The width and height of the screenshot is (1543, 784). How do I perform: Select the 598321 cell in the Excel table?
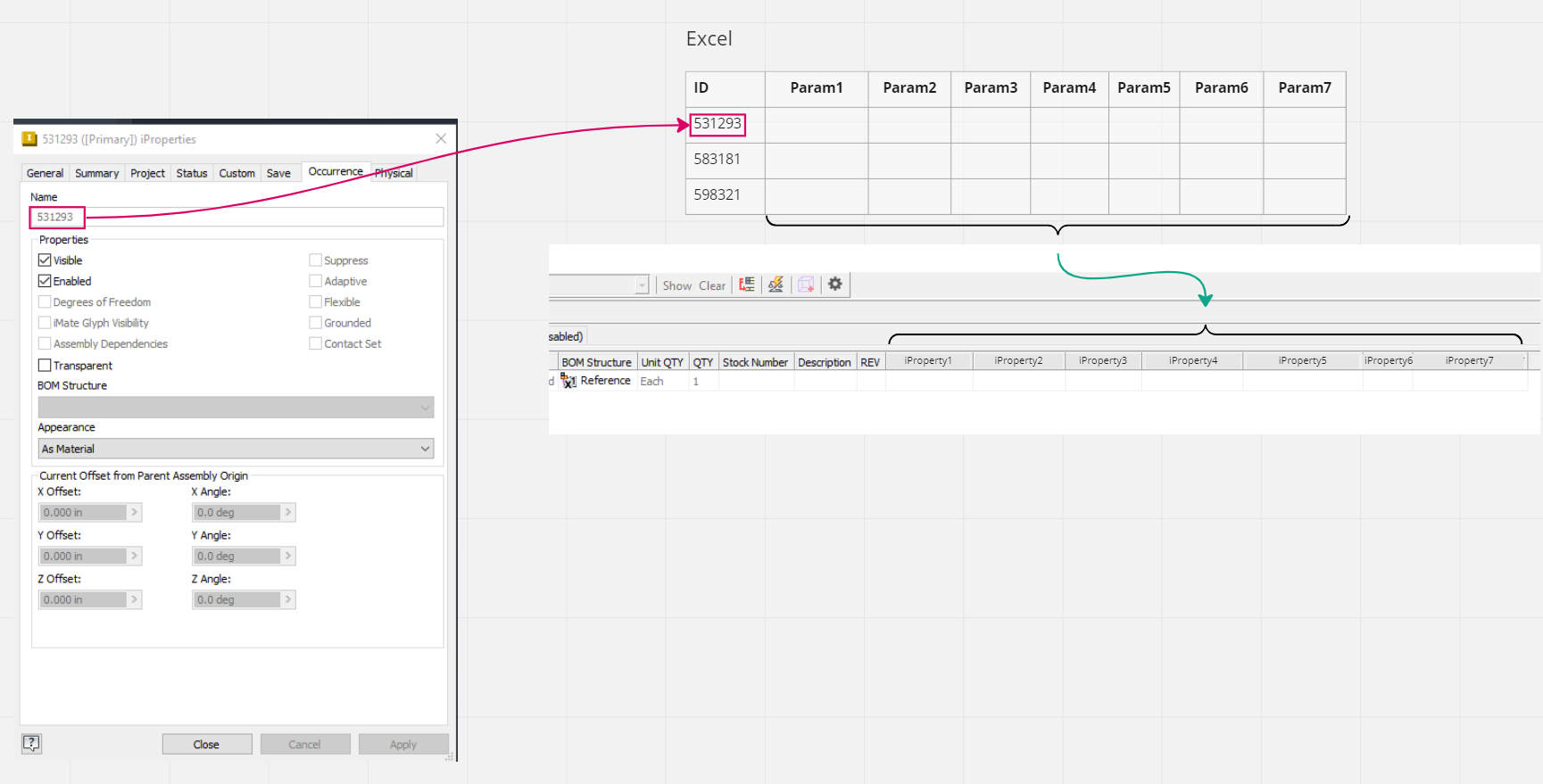point(726,196)
